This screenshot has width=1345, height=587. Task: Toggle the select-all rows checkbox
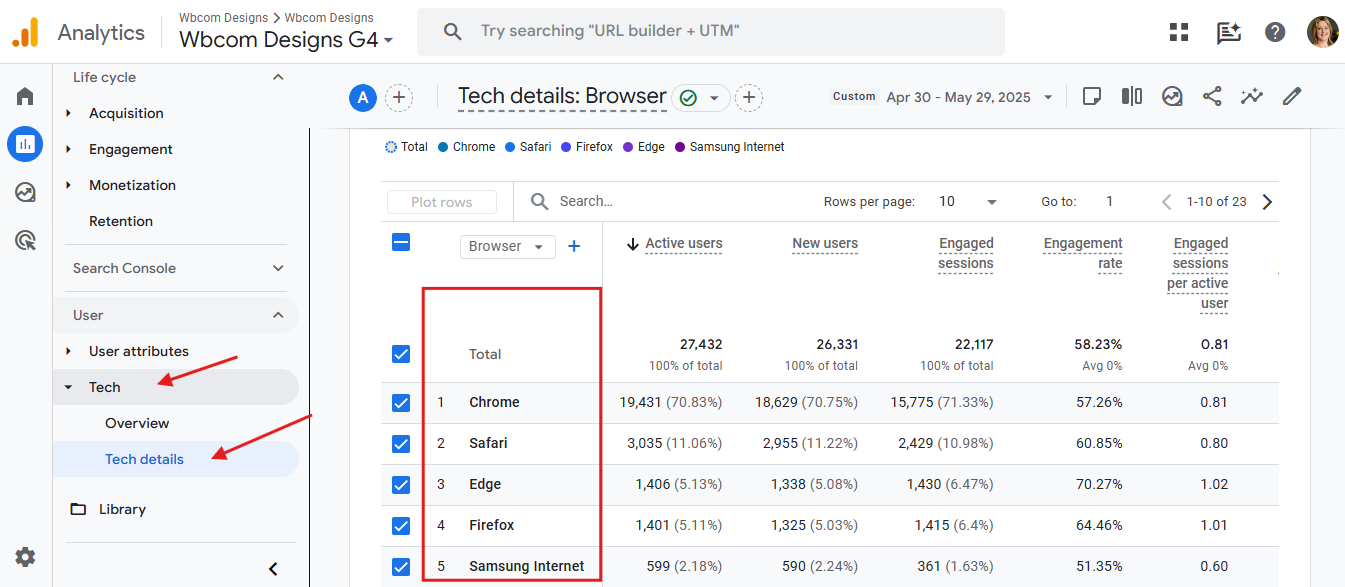click(x=400, y=241)
